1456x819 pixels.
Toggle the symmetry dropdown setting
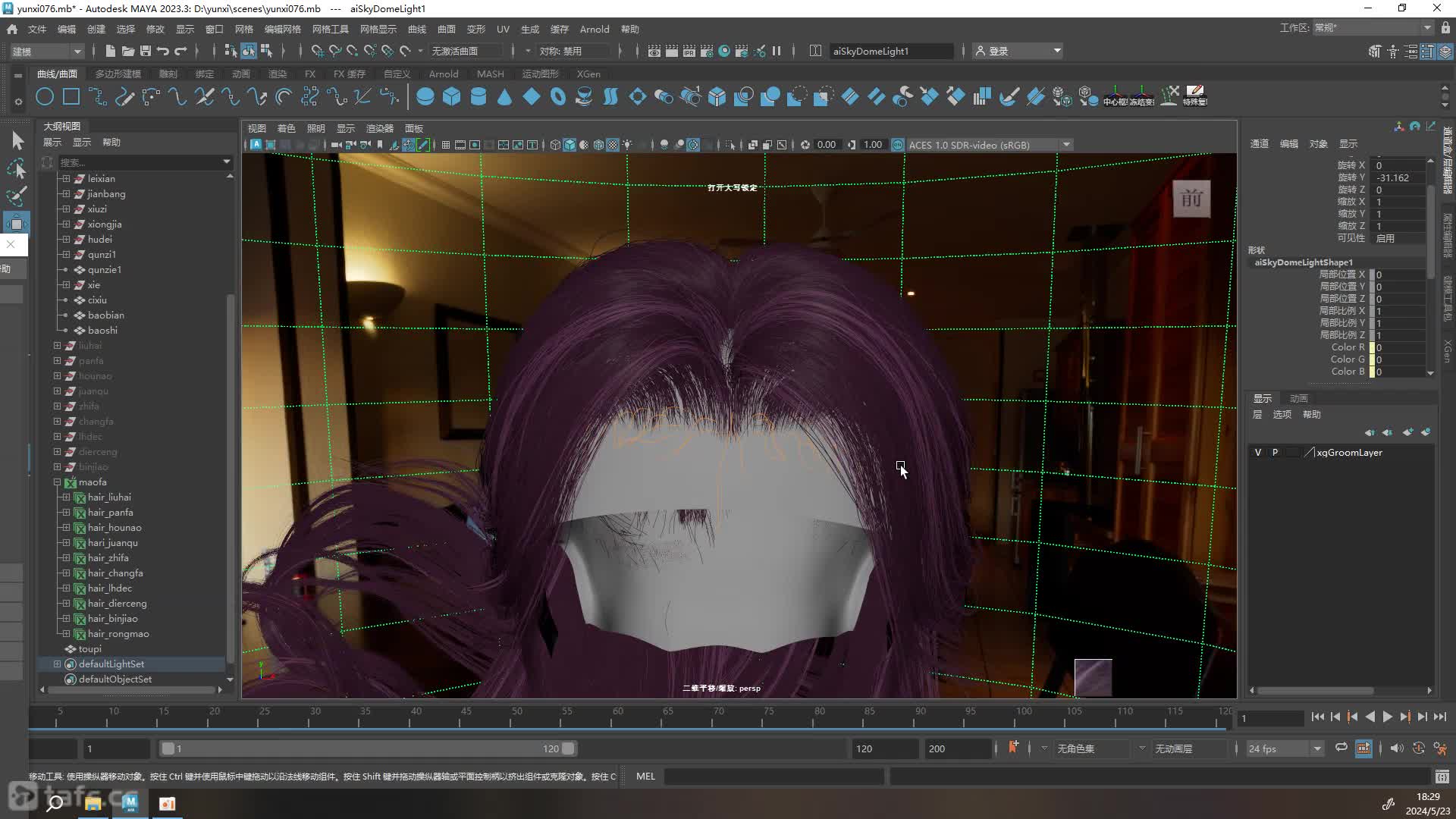coord(574,51)
